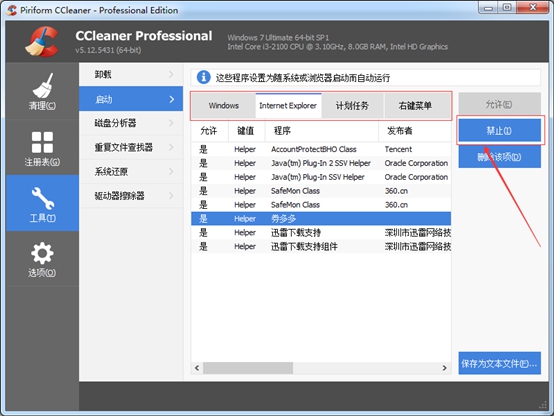The image size is (554, 416).
Task: Open the 清理 cleaner section
Action: coord(42,91)
